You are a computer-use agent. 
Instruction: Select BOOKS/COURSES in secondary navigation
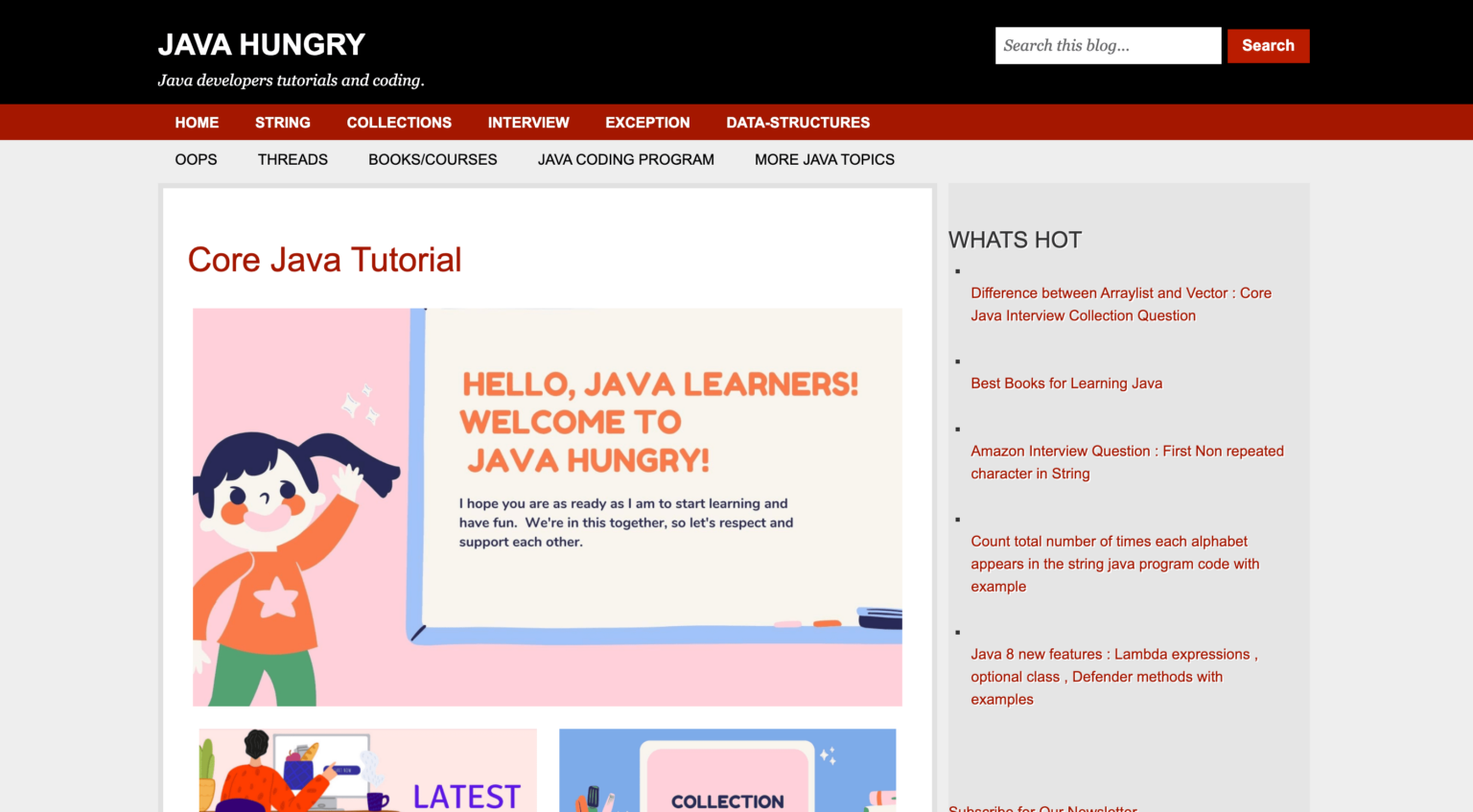pyautogui.click(x=433, y=159)
